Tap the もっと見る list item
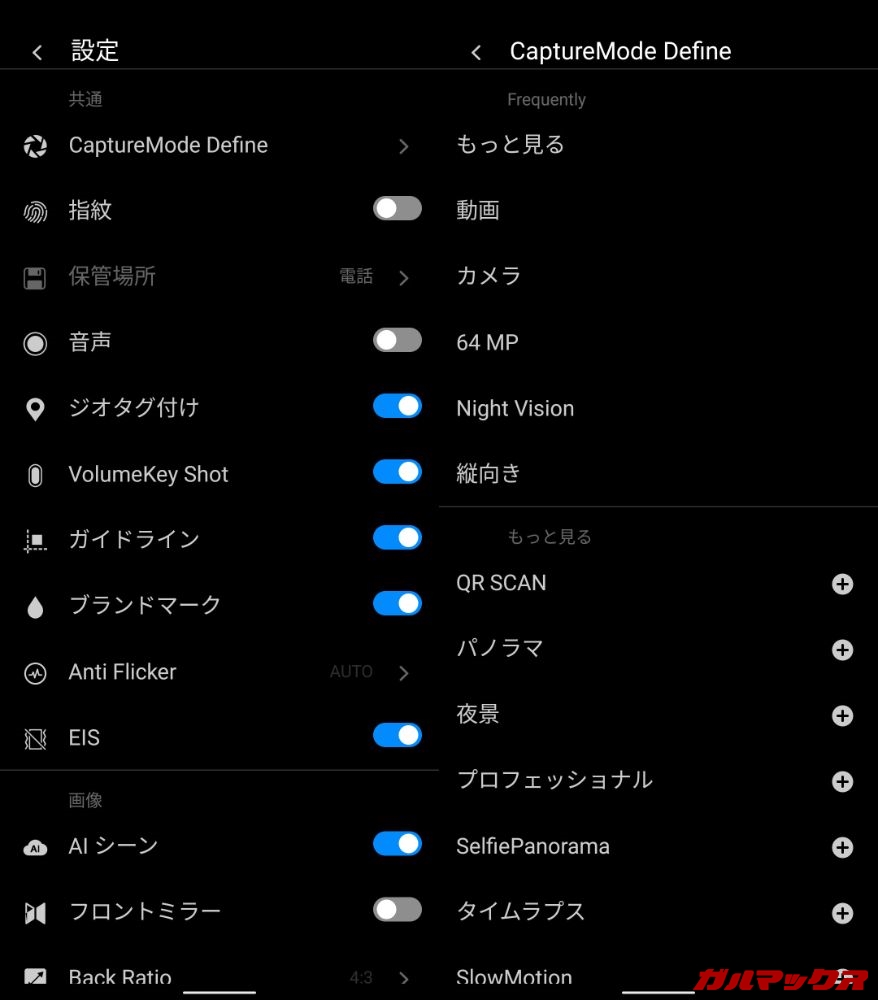878x1000 pixels. coord(510,145)
